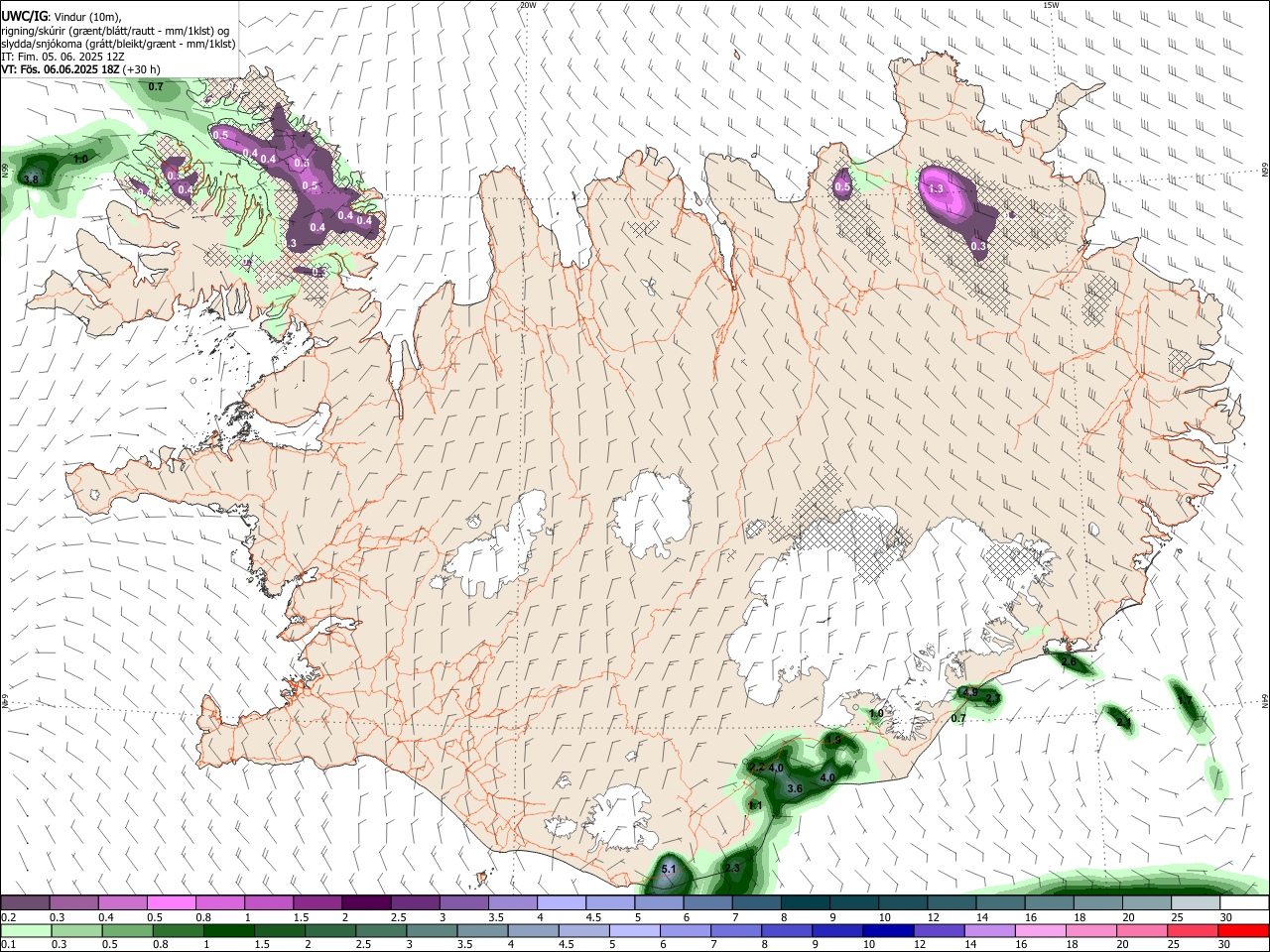Click the 4.5 label on the rain scale
This screenshot has width=1270, height=952.
pos(566,945)
